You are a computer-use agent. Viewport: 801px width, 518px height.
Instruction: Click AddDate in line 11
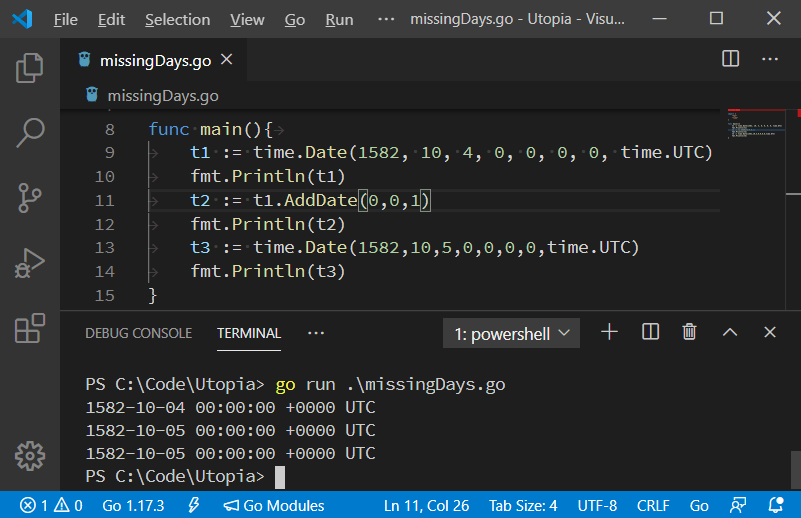tap(320, 200)
